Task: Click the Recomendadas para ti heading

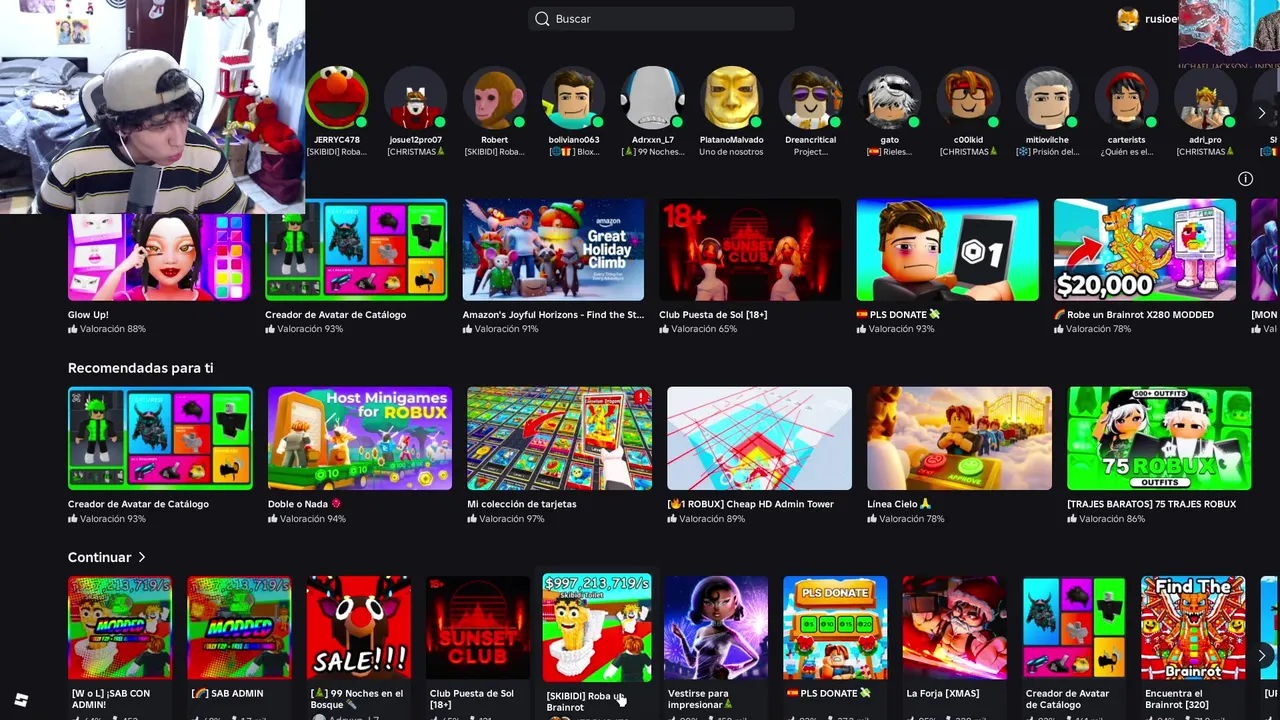Action: tap(140, 368)
